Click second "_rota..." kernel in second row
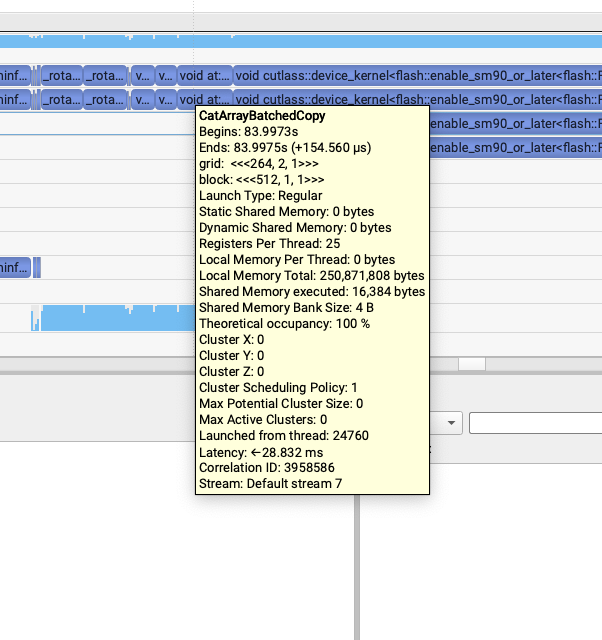602x640 pixels. pos(105,99)
